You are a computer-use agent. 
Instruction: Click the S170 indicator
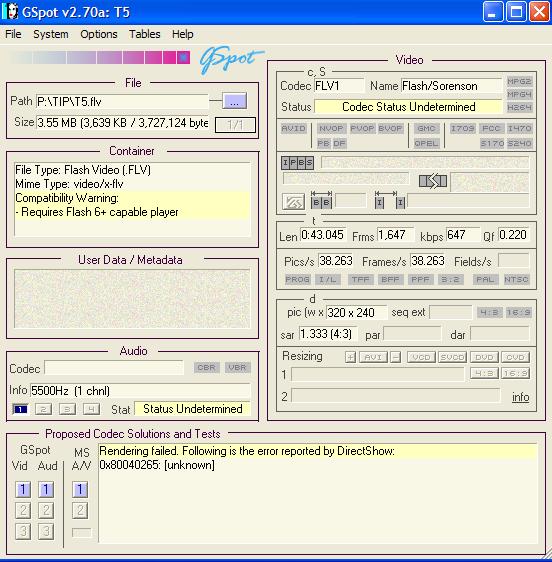[x=492, y=143]
